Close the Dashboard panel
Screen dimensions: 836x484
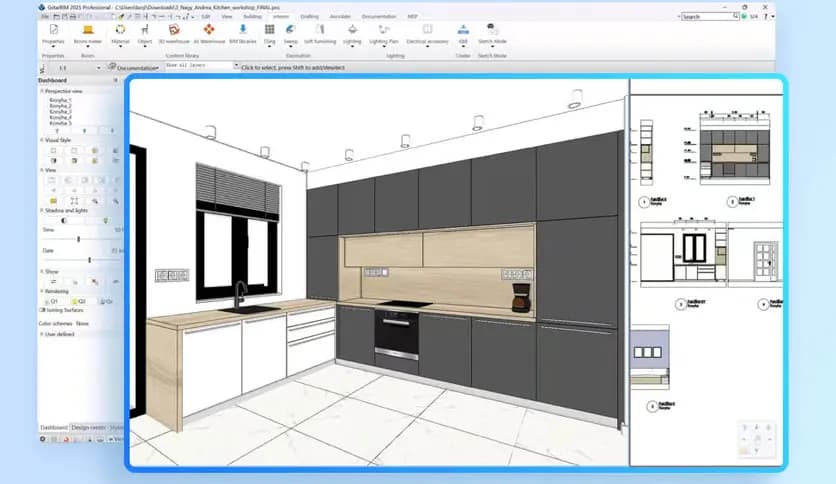coord(115,80)
